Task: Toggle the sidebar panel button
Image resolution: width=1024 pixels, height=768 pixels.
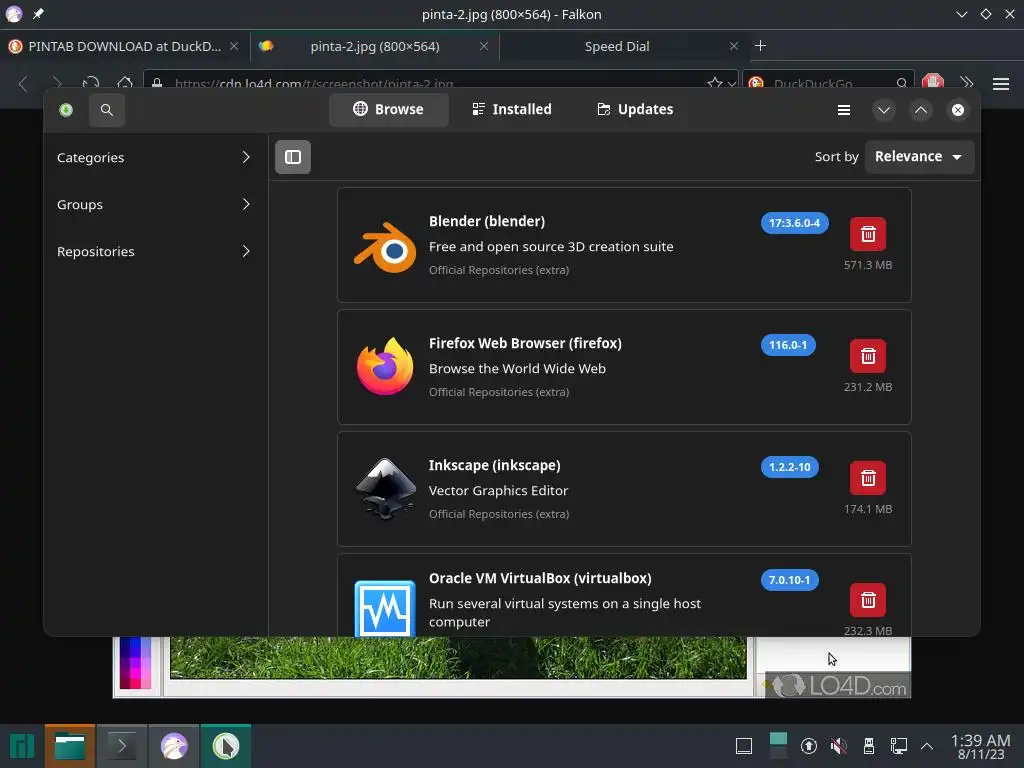Action: 293,157
